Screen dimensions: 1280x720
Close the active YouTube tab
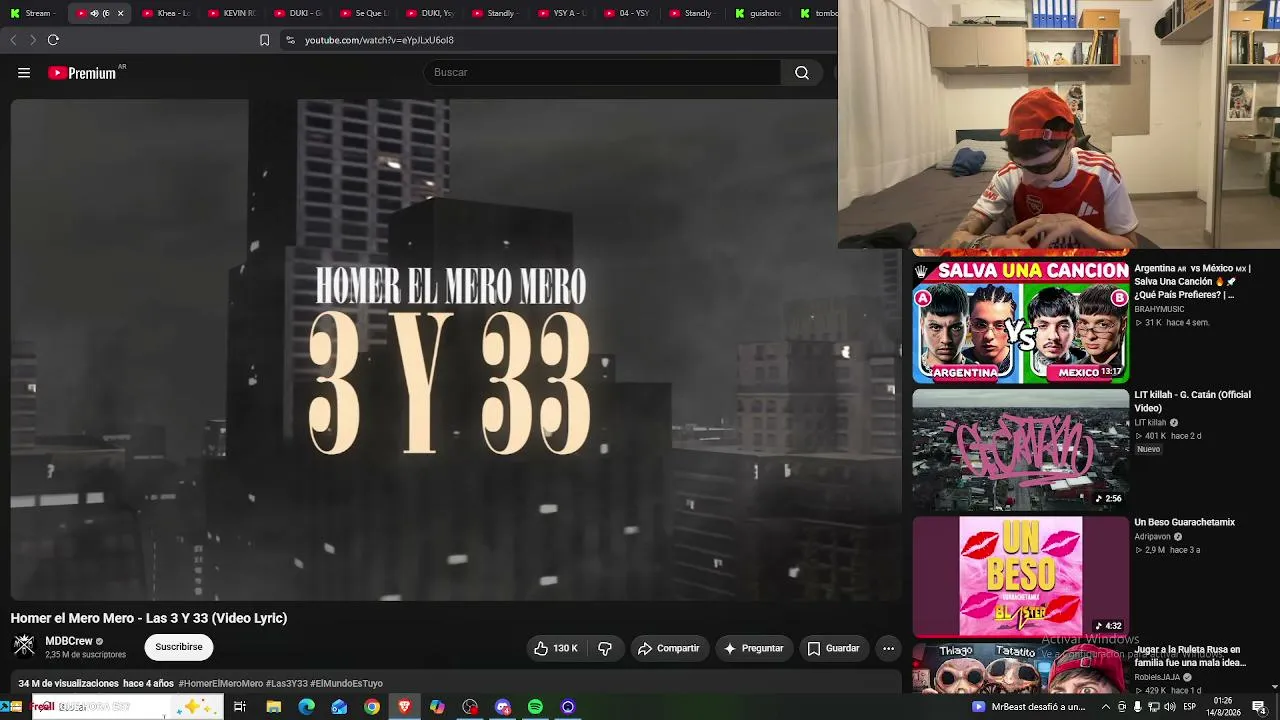[x=121, y=13]
